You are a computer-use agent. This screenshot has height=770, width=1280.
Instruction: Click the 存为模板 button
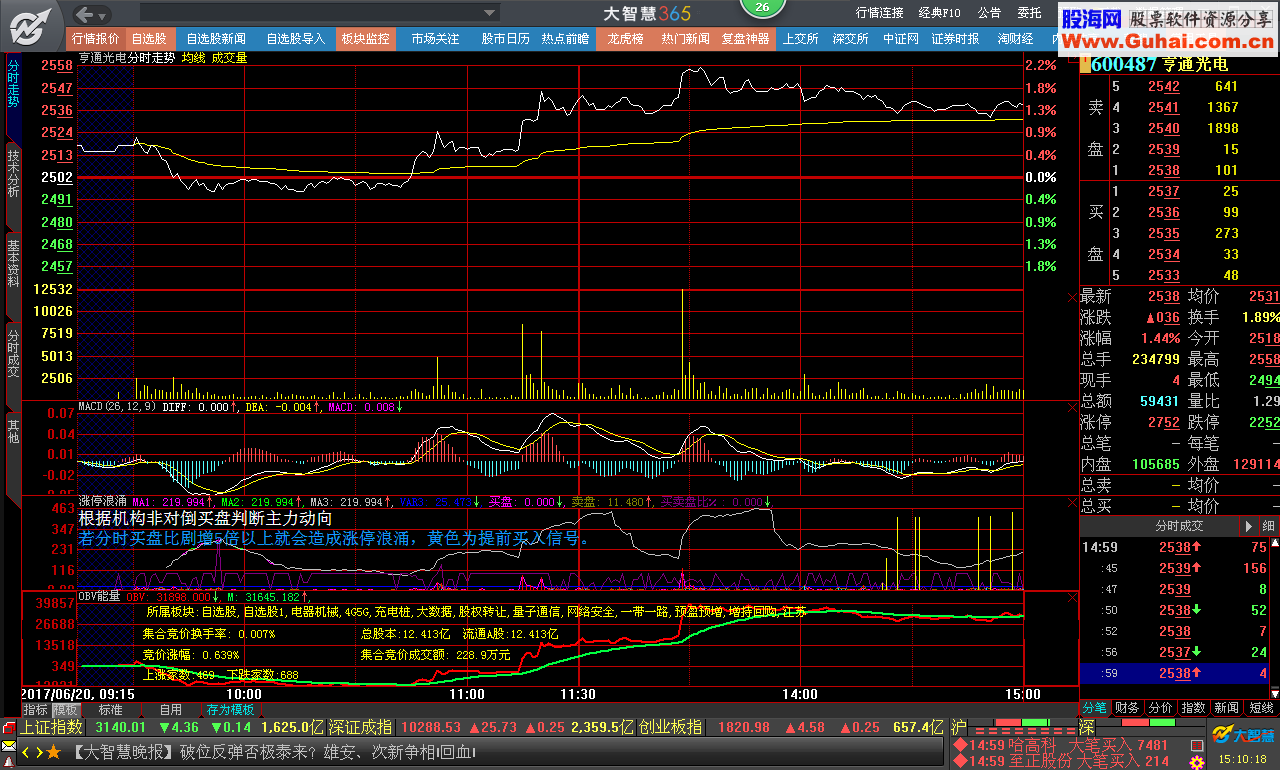coord(231,710)
